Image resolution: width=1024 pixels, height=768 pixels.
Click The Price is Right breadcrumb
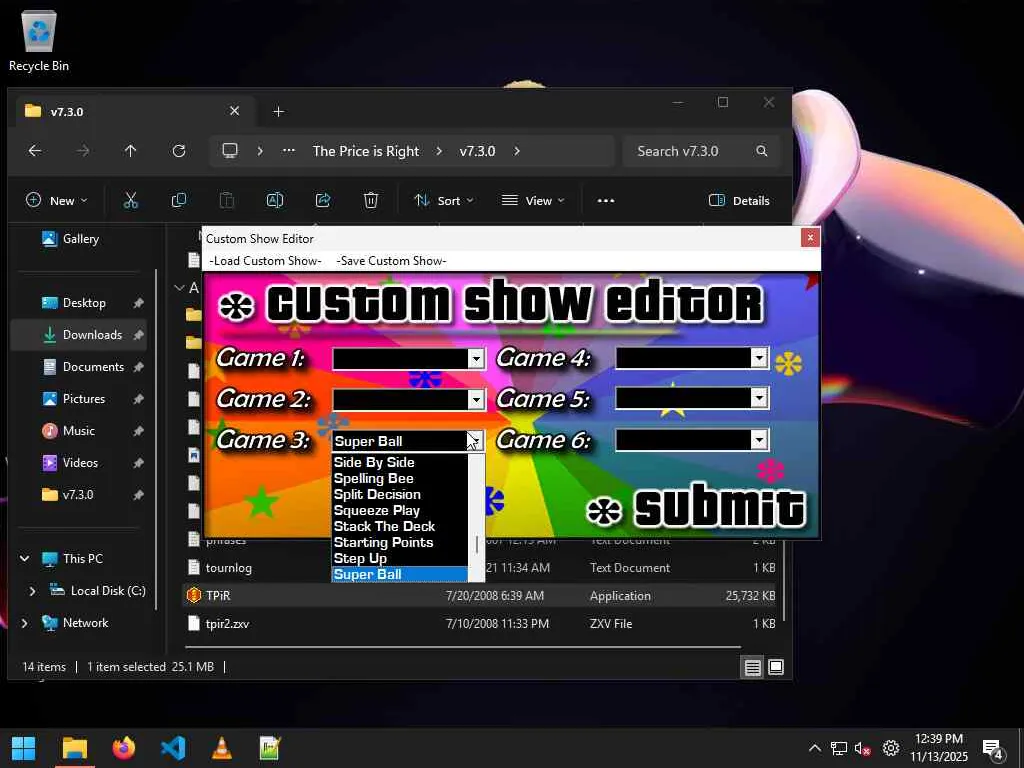coord(366,151)
